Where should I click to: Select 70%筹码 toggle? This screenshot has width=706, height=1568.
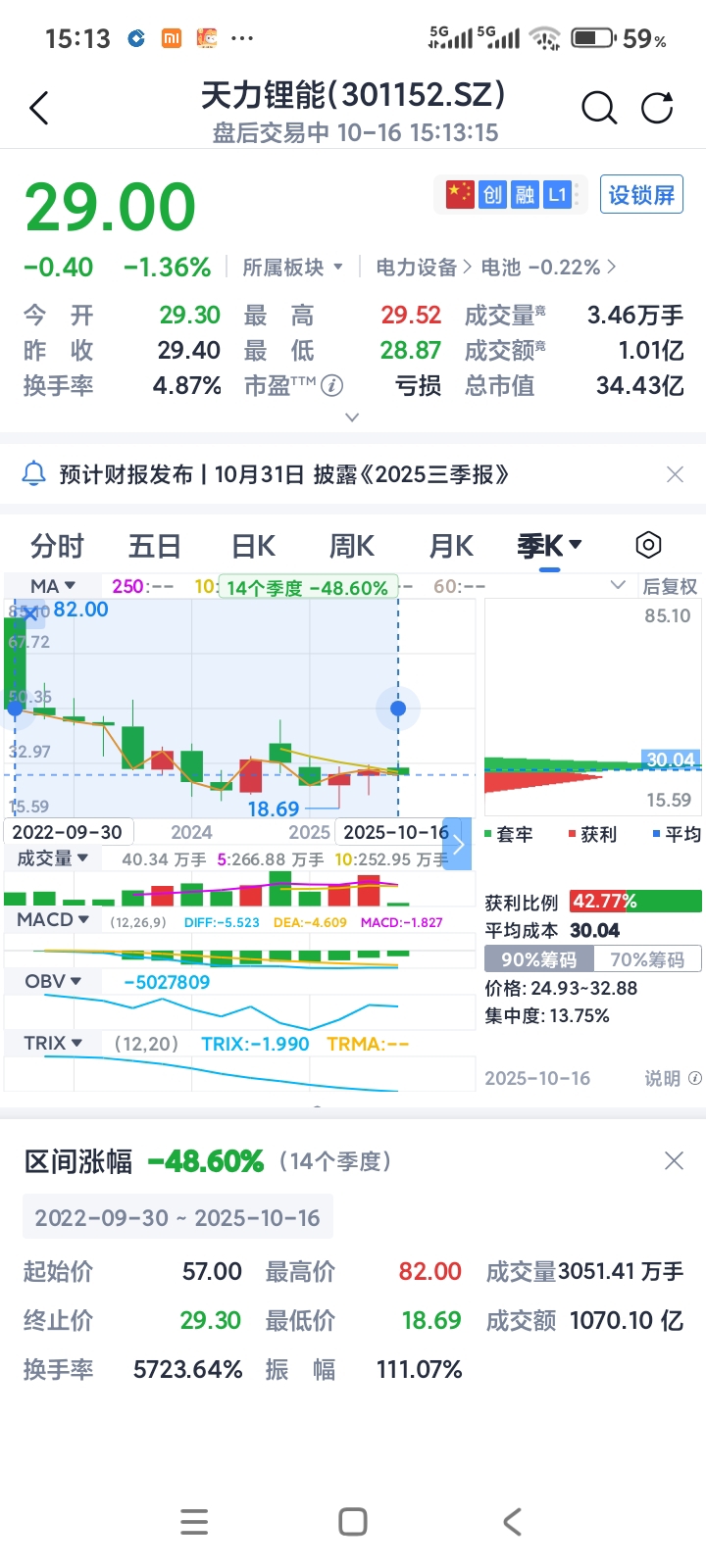(x=647, y=959)
